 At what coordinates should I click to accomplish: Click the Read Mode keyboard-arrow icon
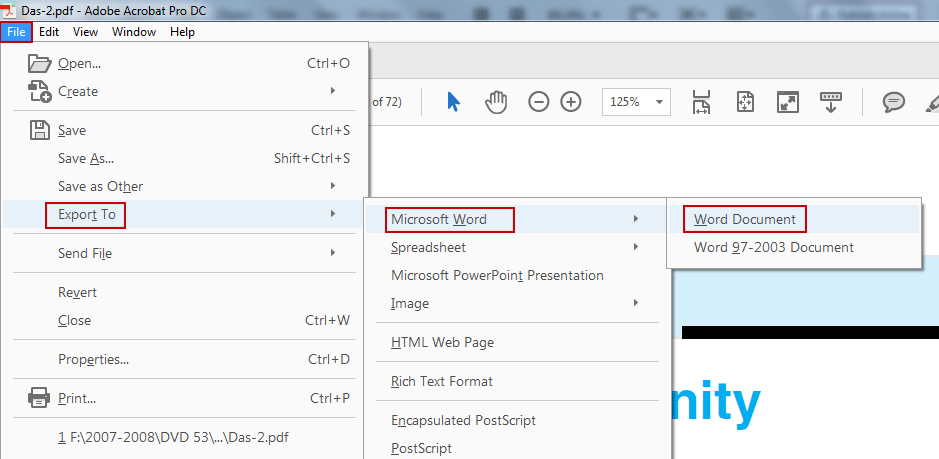[831, 102]
